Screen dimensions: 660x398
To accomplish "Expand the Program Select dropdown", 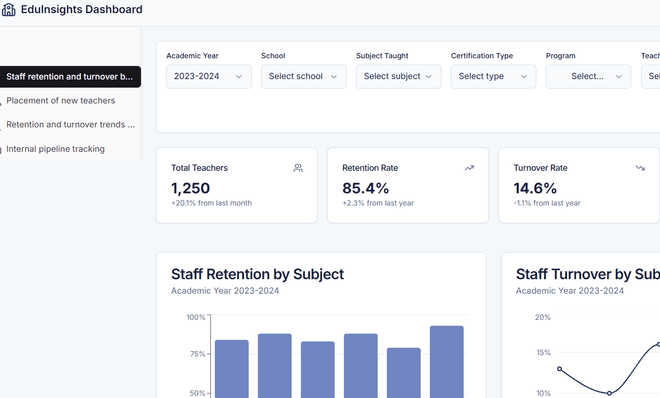I will pyautogui.click(x=588, y=76).
